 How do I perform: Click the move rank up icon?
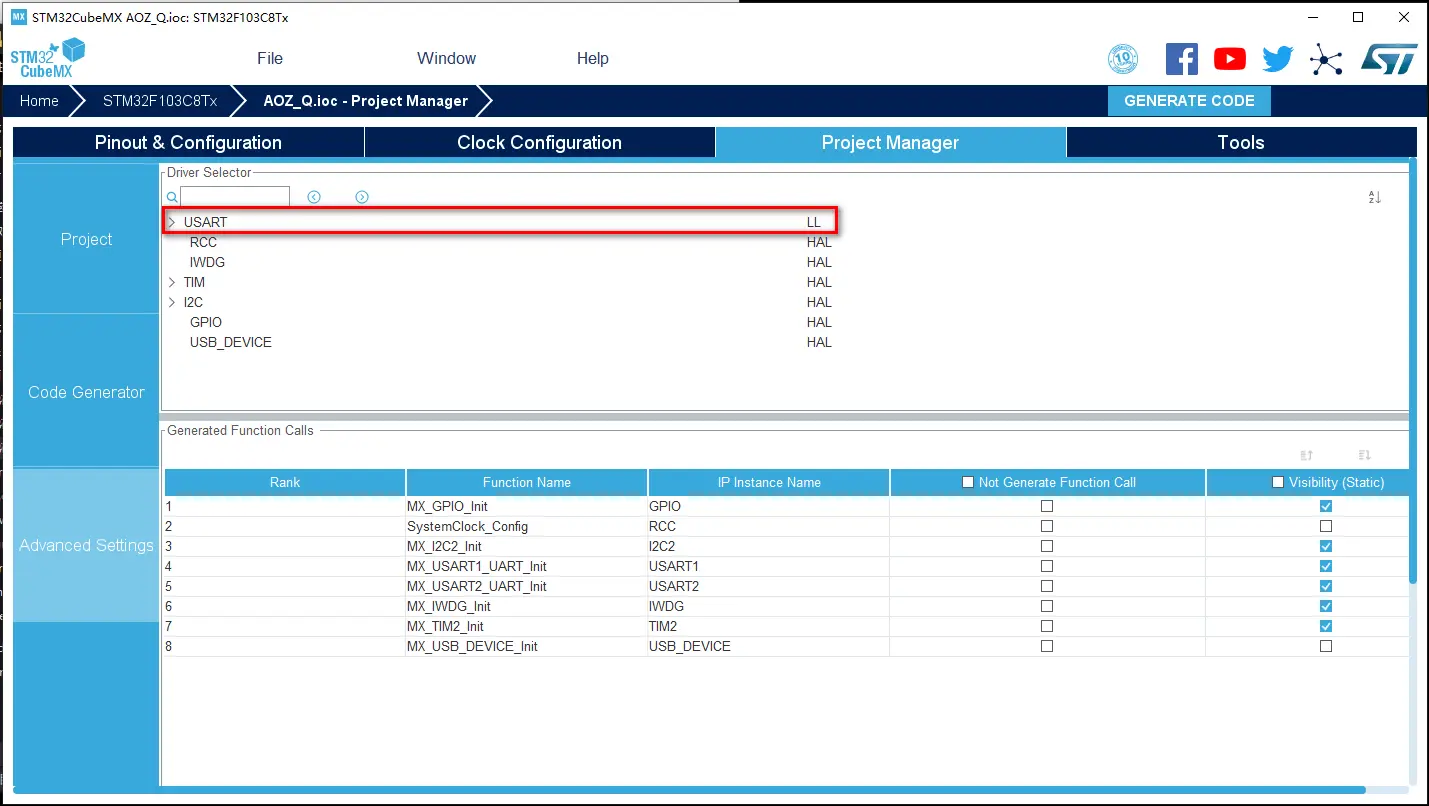1307,455
